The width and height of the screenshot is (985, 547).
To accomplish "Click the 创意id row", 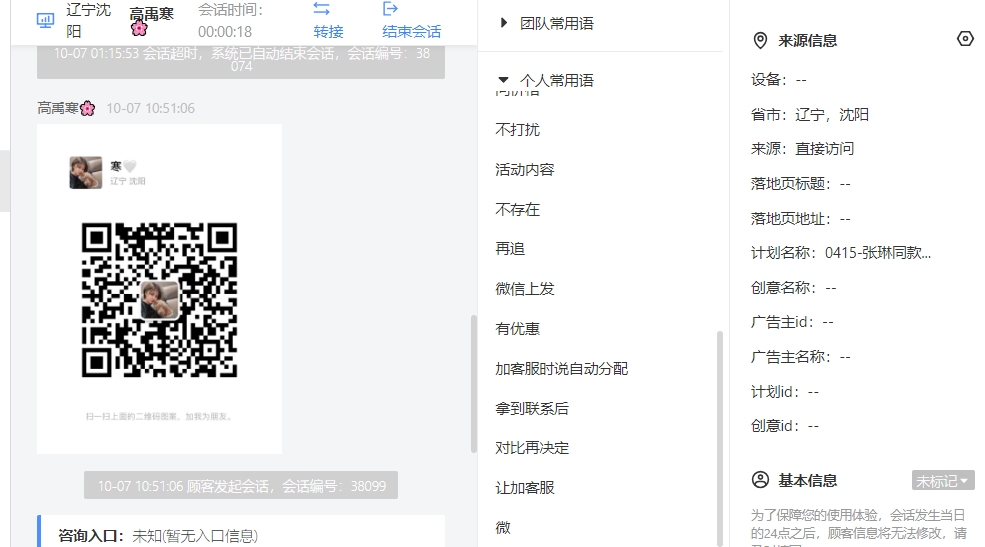I will click(785, 426).
